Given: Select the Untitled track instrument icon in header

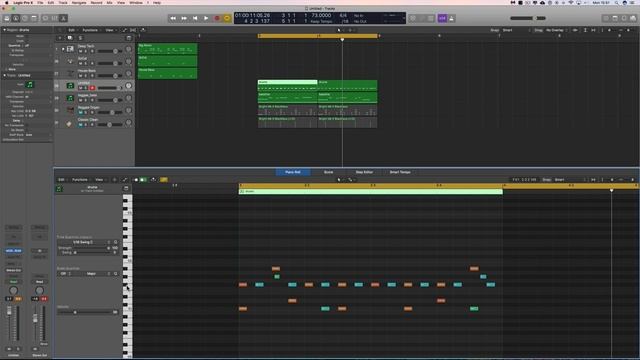Looking at the screenshot, I should (x=70, y=86).
